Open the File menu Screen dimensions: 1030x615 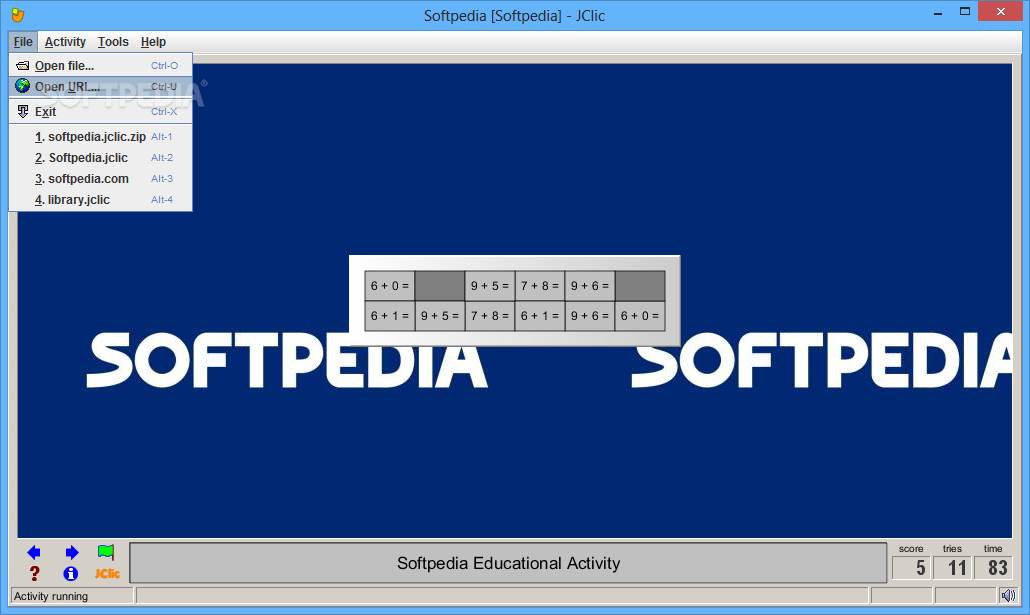(23, 42)
